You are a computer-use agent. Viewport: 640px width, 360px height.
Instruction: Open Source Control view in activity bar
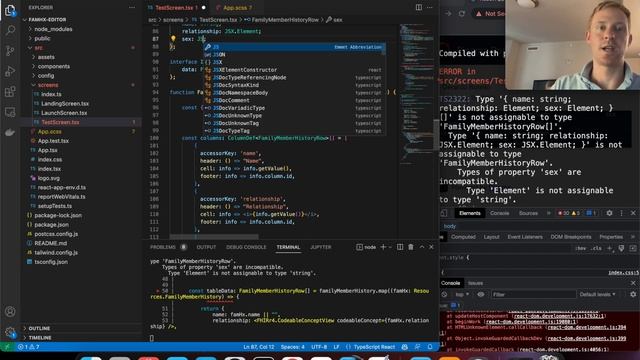[x=10, y=51]
